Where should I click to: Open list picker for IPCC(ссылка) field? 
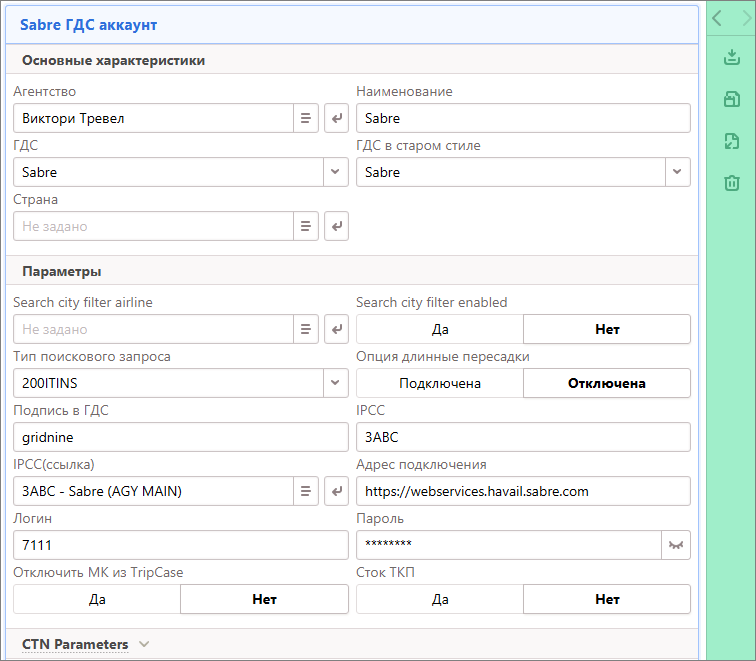coord(306,491)
